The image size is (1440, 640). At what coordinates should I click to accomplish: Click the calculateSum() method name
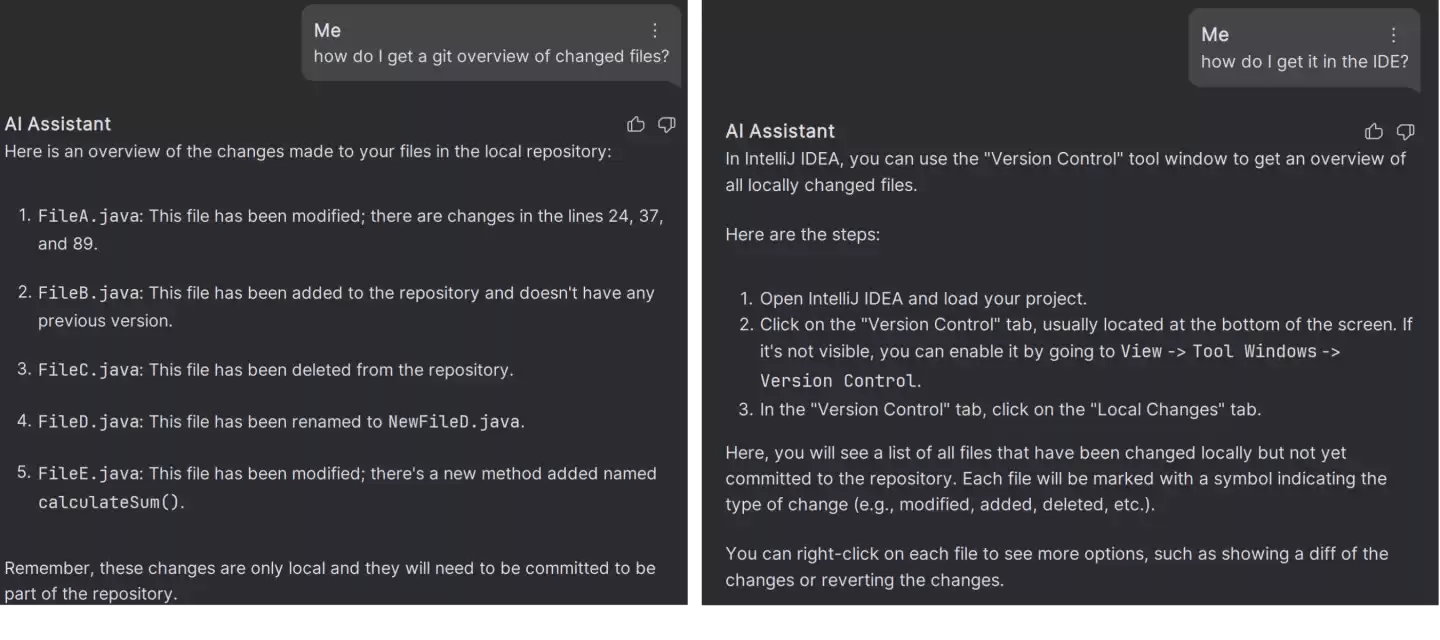[x=110, y=502]
